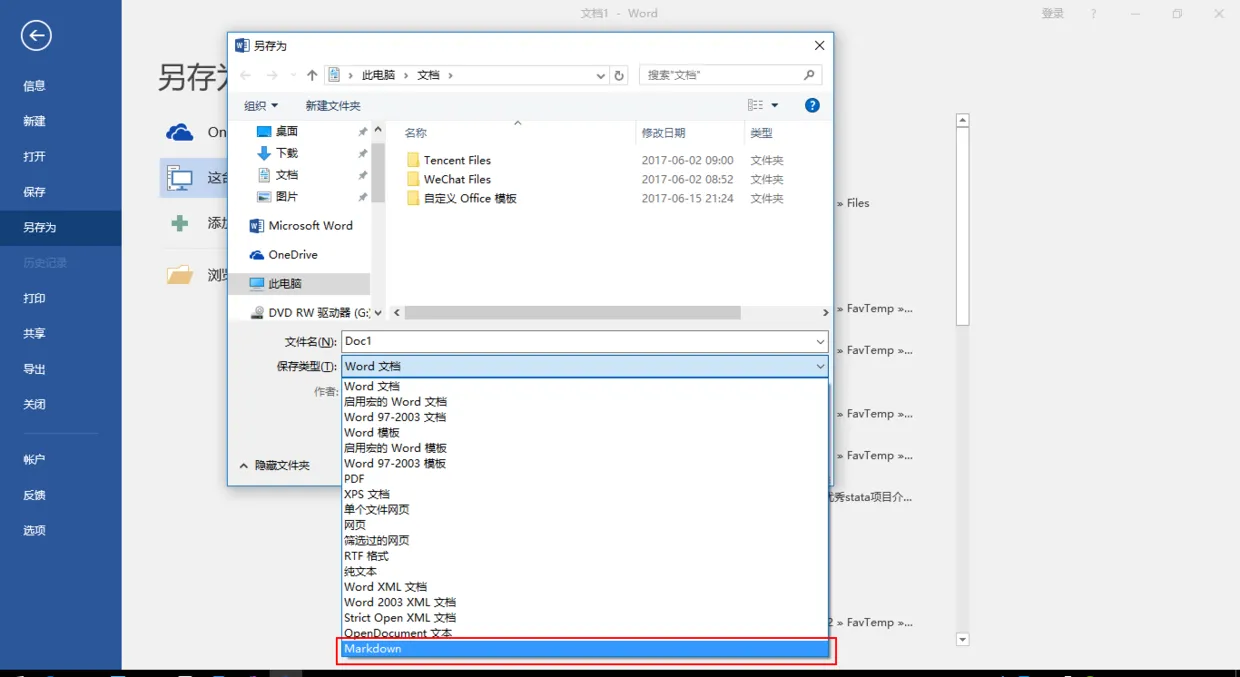
Task: Open 打印 from the left menu
Action: click(x=33, y=298)
